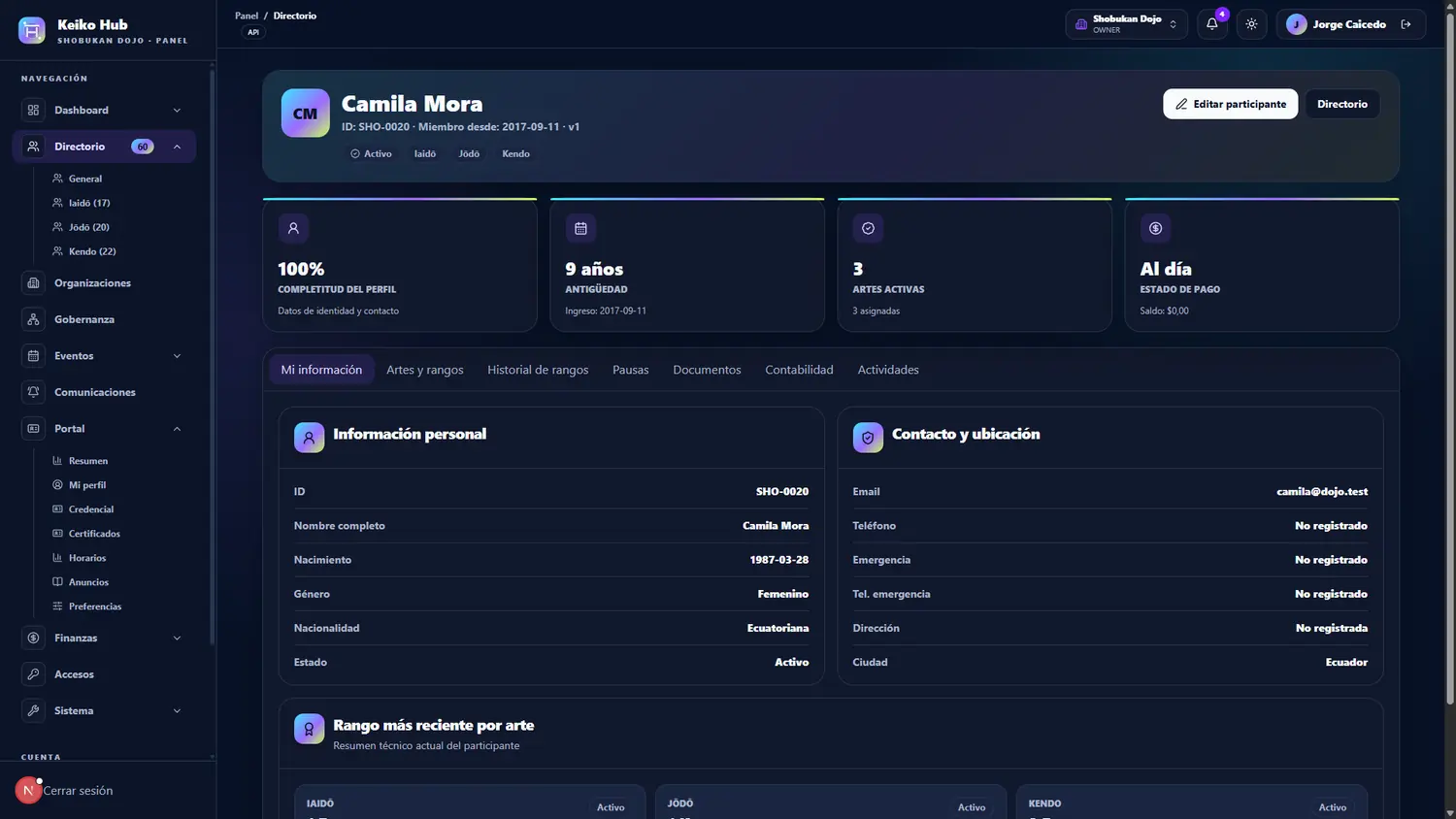Viewport: 1456px width, 819px height.
Task: Click the Directorio count badge 60
Action: (x=143, y=147)
